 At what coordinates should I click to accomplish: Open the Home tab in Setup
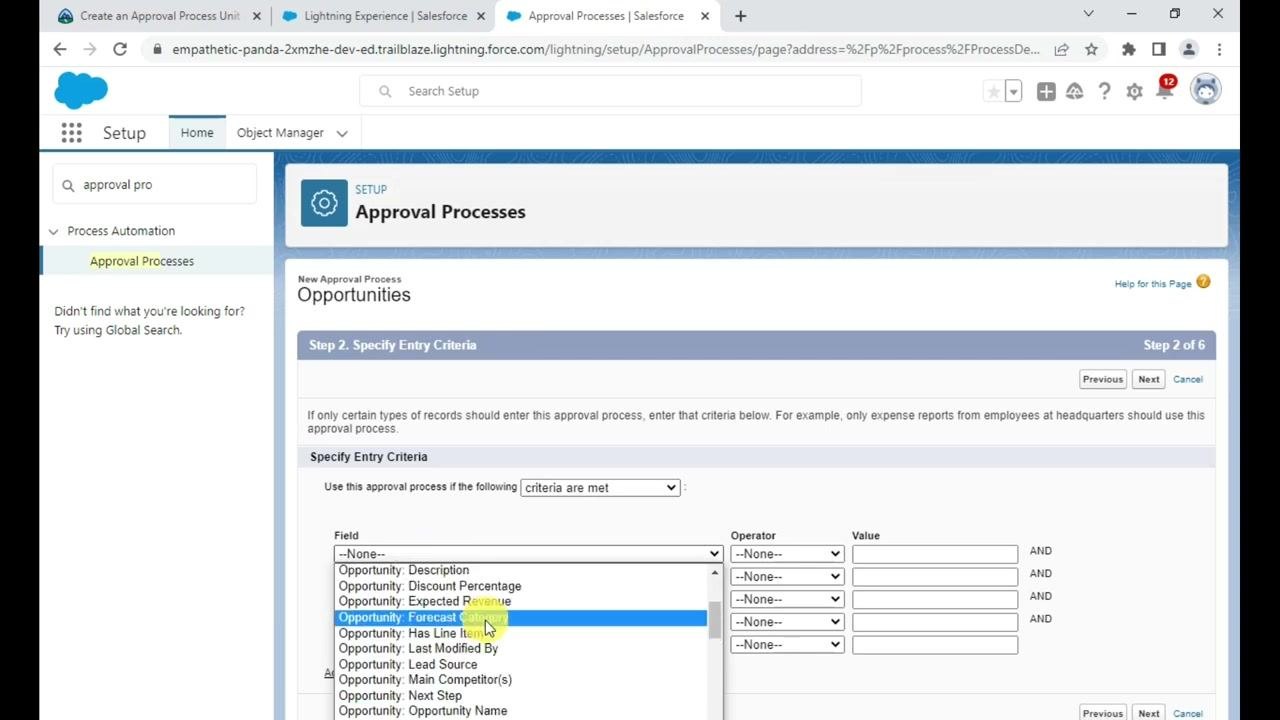[x=197, y=133]
